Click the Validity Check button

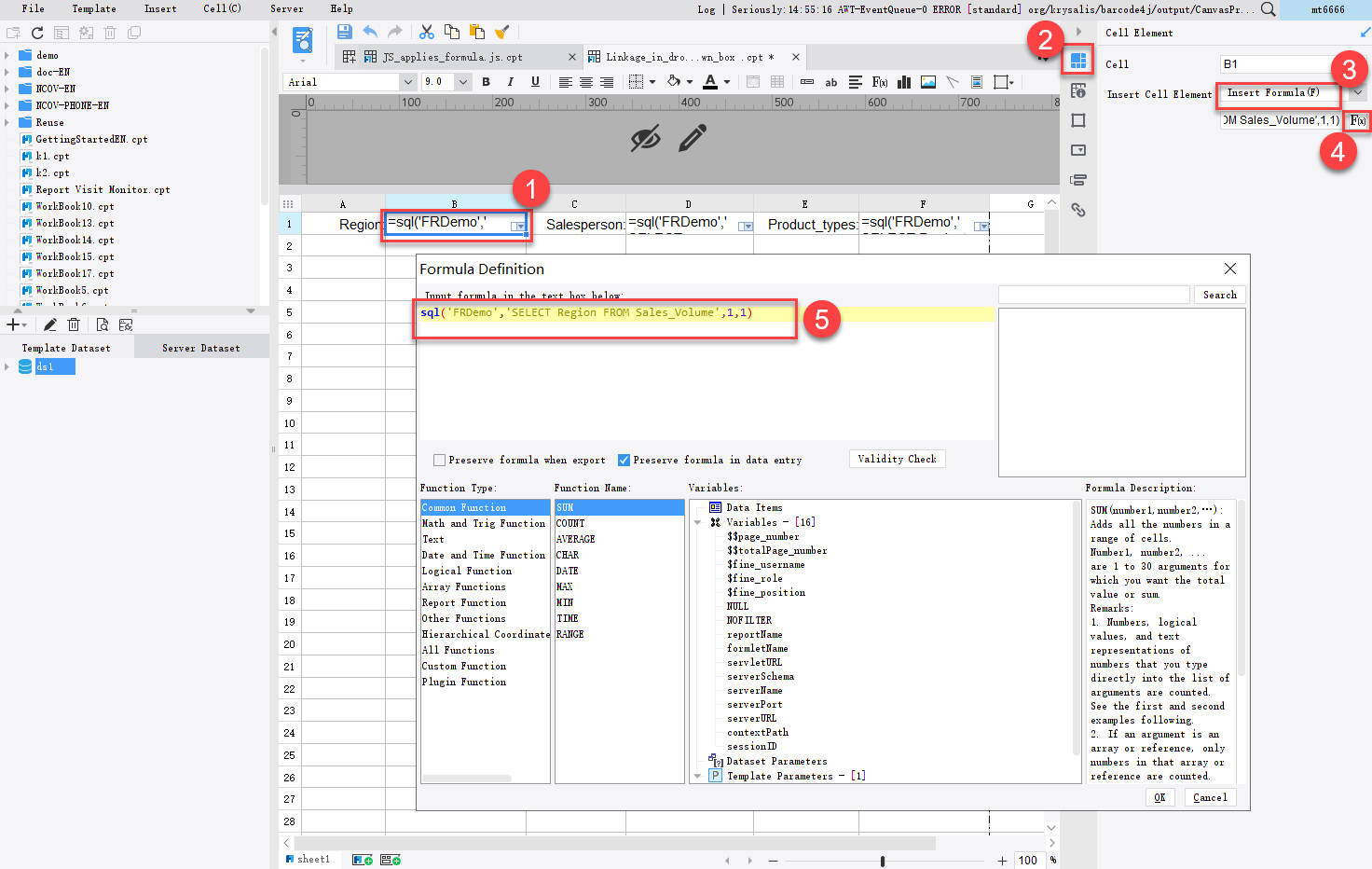(897, 459)
